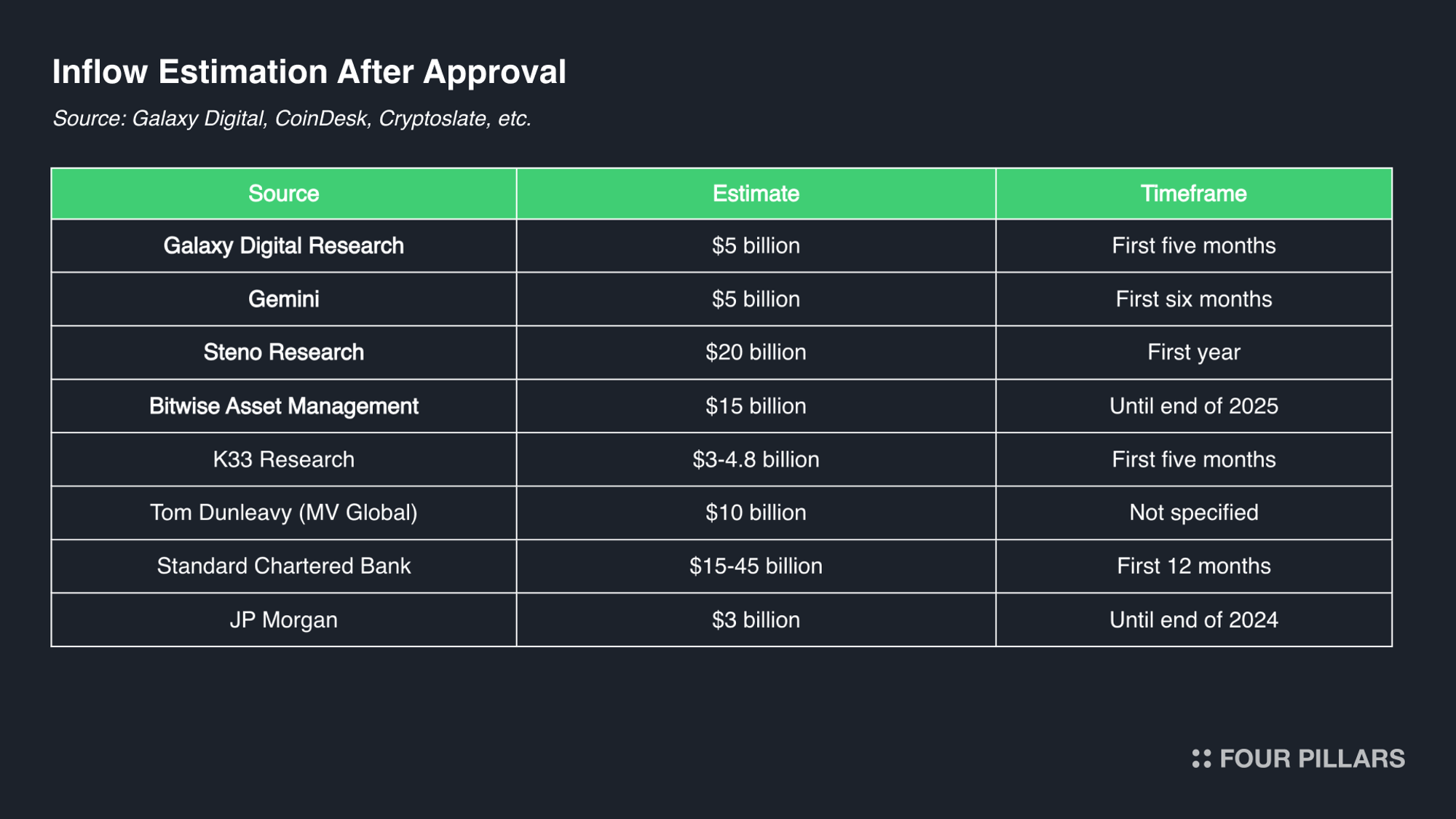Click the Bitwise Asset Management cell
The image size is (1456, 819).
coord(283,406)
